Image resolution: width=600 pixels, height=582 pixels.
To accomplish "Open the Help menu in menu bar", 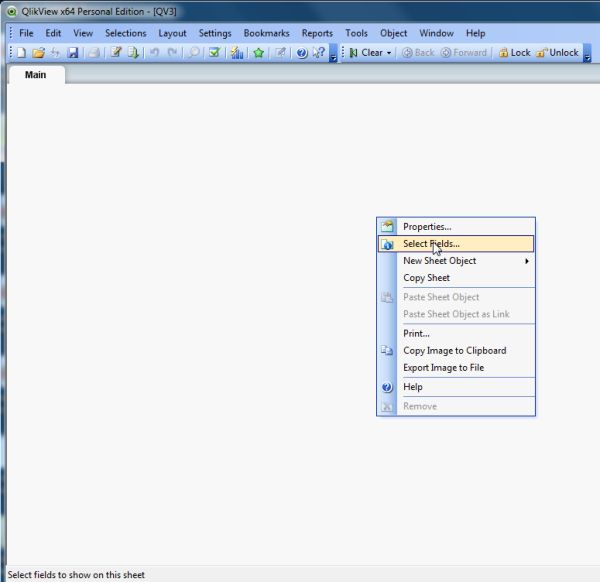I will click(476, 33).
